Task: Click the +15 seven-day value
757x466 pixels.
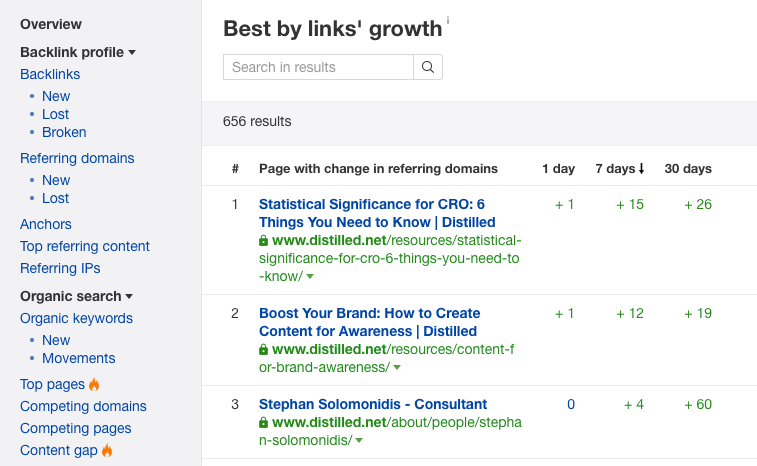Action: tap(630, 205)
